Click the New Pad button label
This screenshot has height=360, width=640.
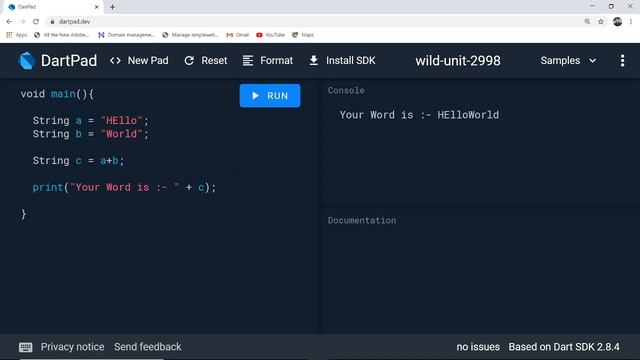(148, 60)
